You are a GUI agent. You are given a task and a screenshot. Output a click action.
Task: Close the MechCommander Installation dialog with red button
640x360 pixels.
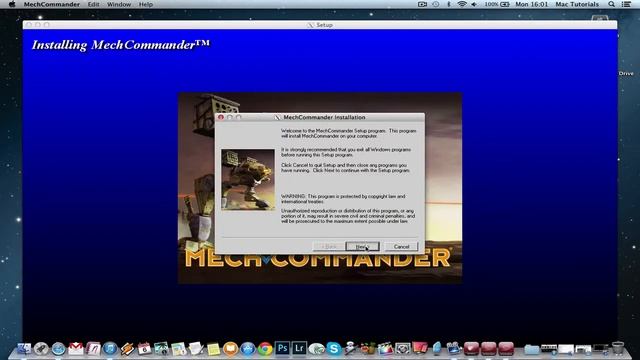click(x=221, y=117)
